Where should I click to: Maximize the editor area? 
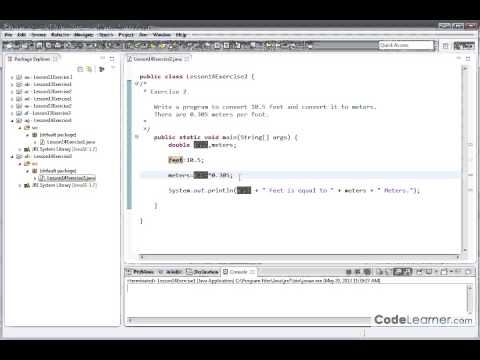pos(468,59)
